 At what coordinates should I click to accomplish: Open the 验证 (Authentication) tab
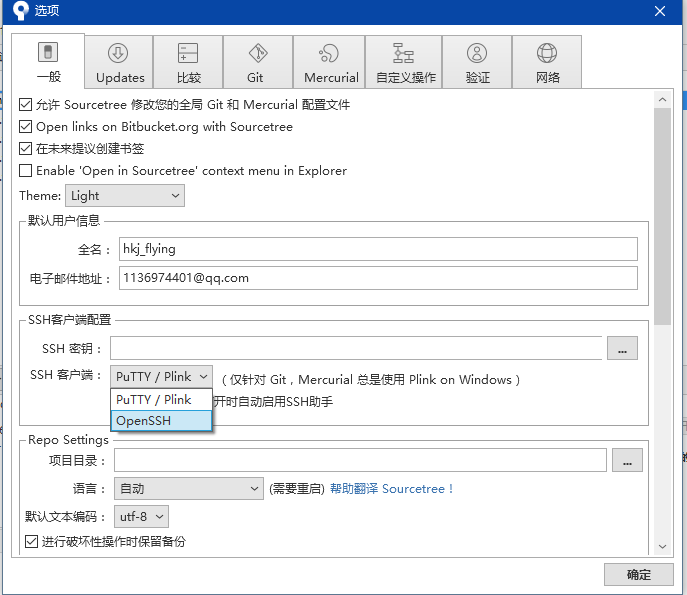click(477, 62)
